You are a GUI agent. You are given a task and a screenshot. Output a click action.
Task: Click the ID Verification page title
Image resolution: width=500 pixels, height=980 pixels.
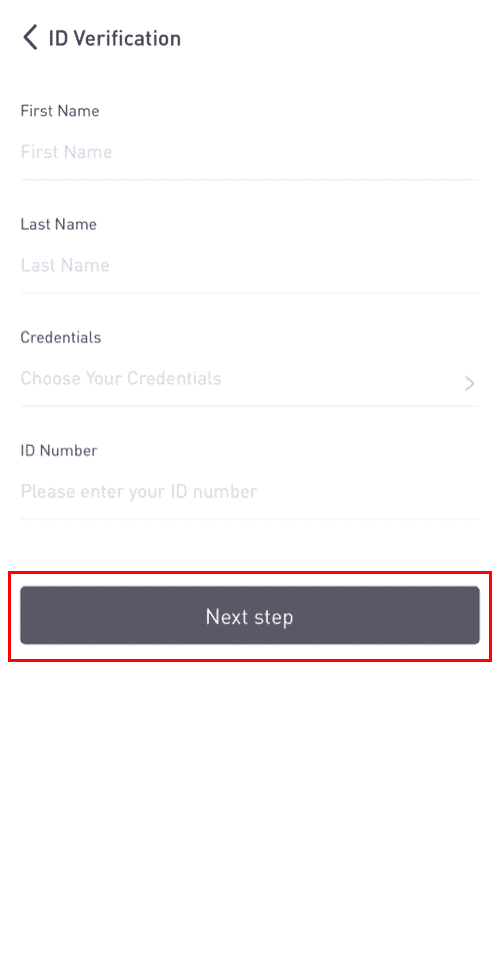114,38
